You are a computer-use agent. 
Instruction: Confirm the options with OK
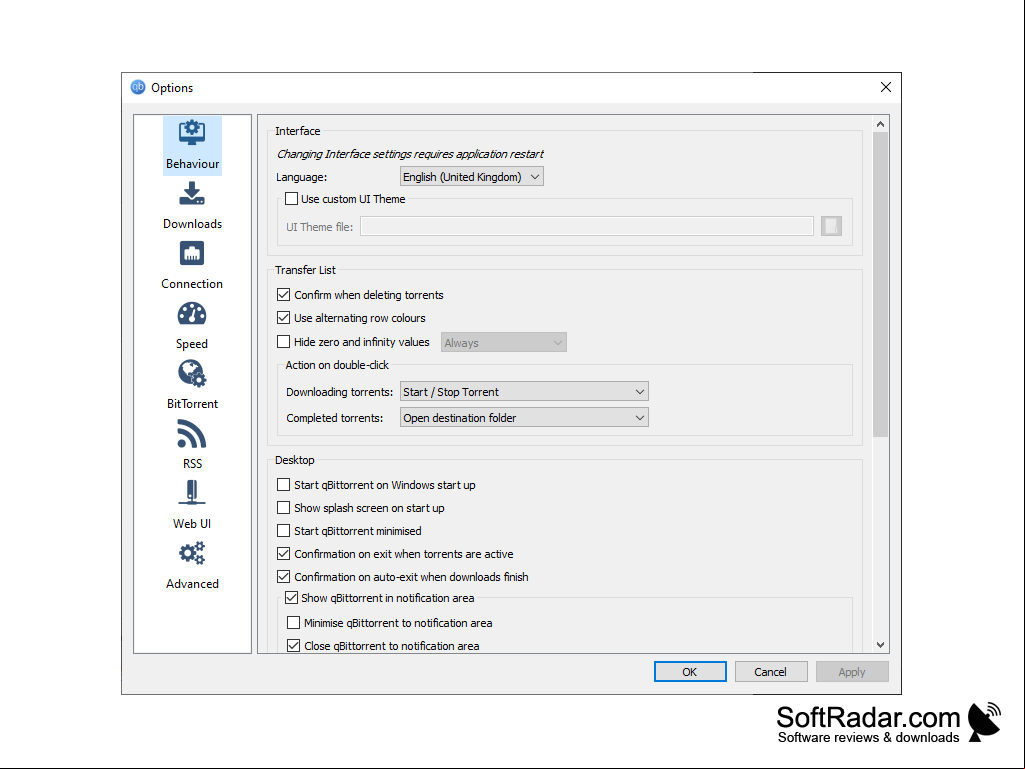click(690, 672)
